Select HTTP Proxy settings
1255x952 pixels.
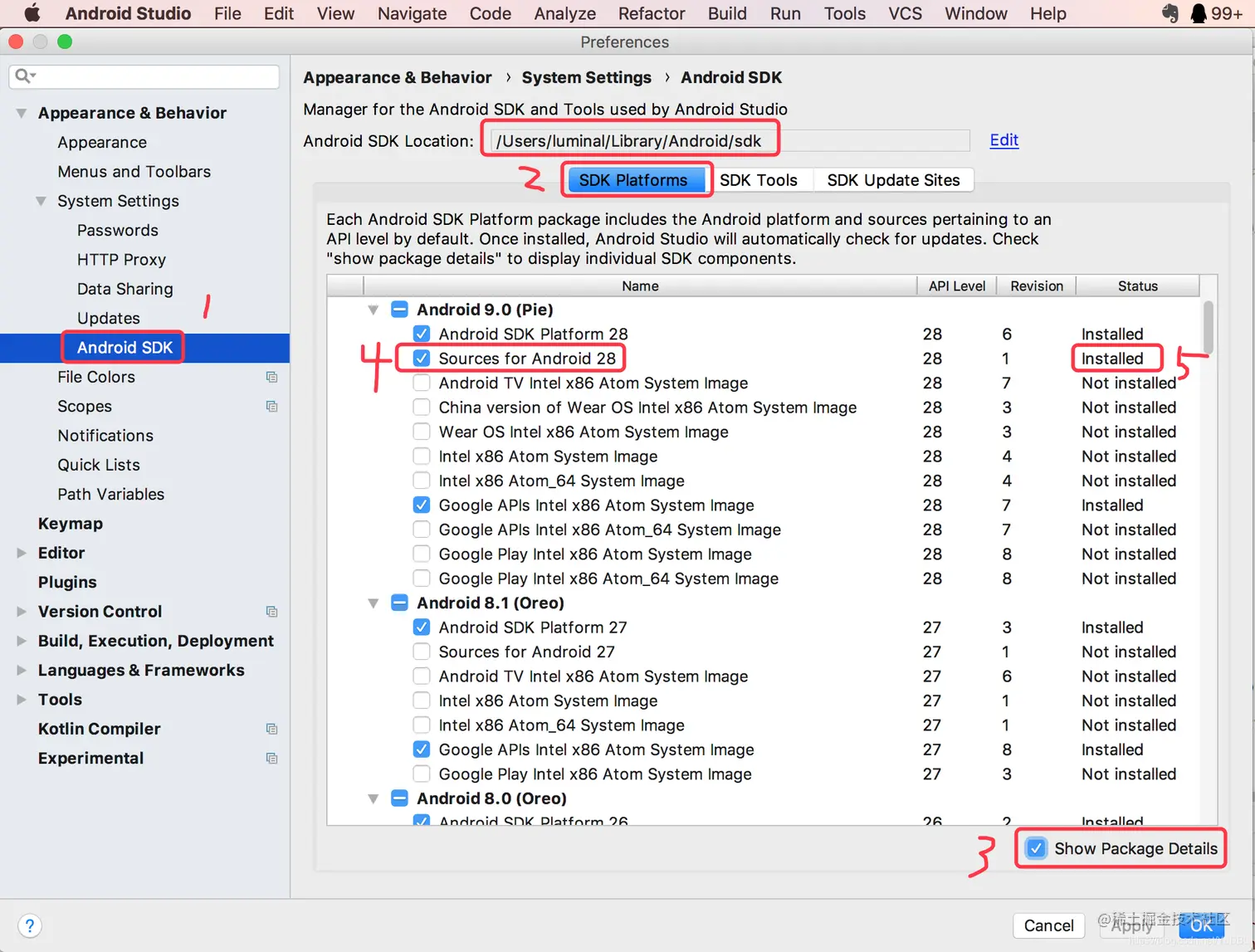[121, 260]
